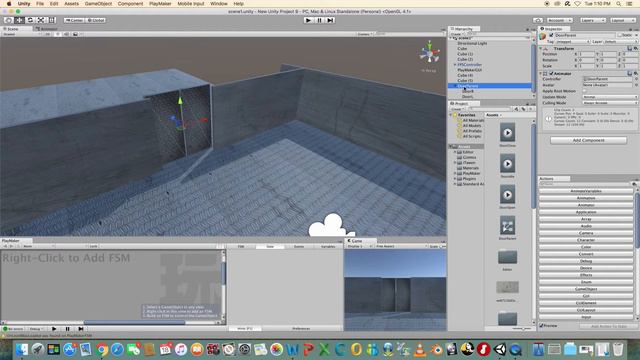This screenshot has height=360, width=640.
Task: Switch to the PlayMaker State tab
Action: [270, 247]
